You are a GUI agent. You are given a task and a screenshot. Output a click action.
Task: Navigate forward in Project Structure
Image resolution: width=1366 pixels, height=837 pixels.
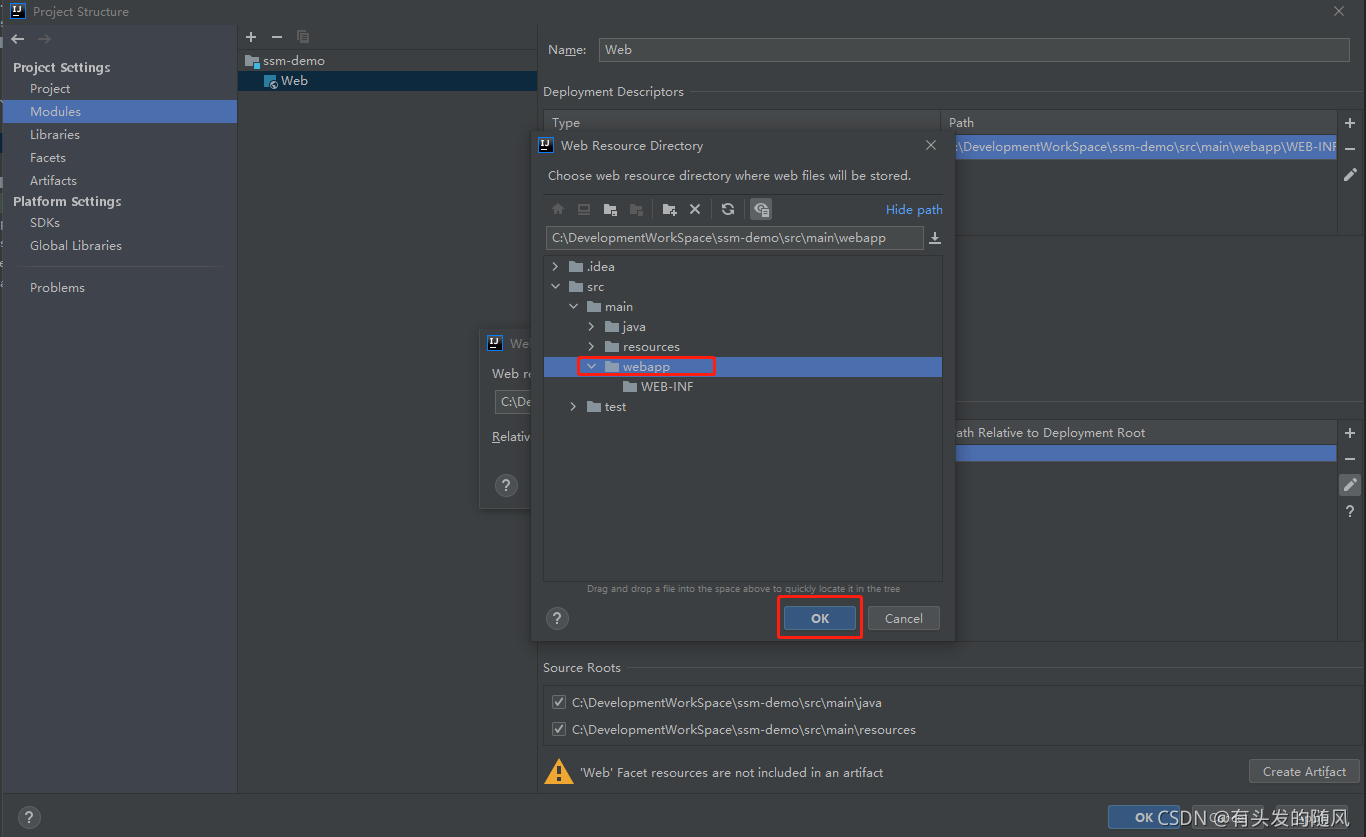click(44, 39)
